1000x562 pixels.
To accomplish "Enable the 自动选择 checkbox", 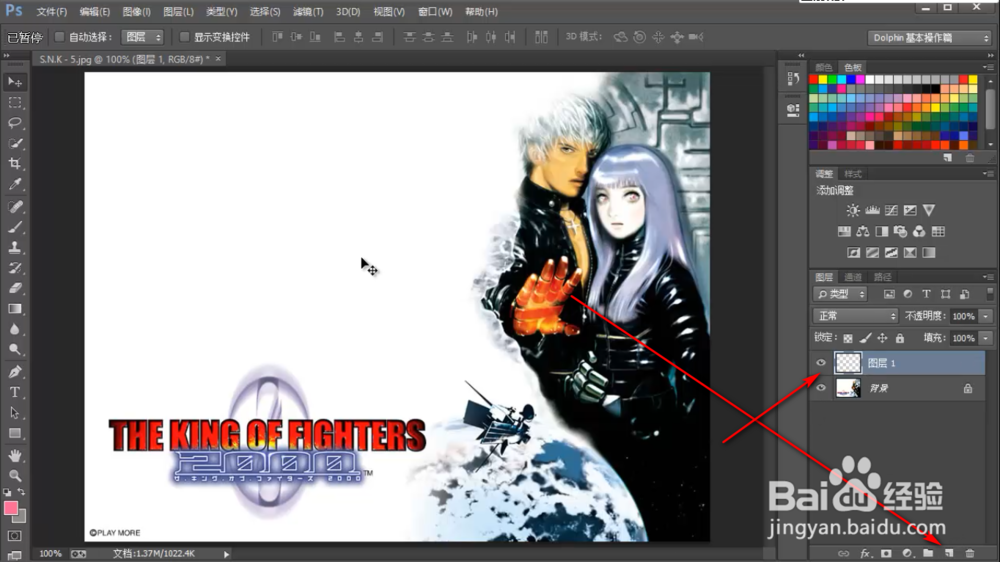I will [x=59, y=37].
